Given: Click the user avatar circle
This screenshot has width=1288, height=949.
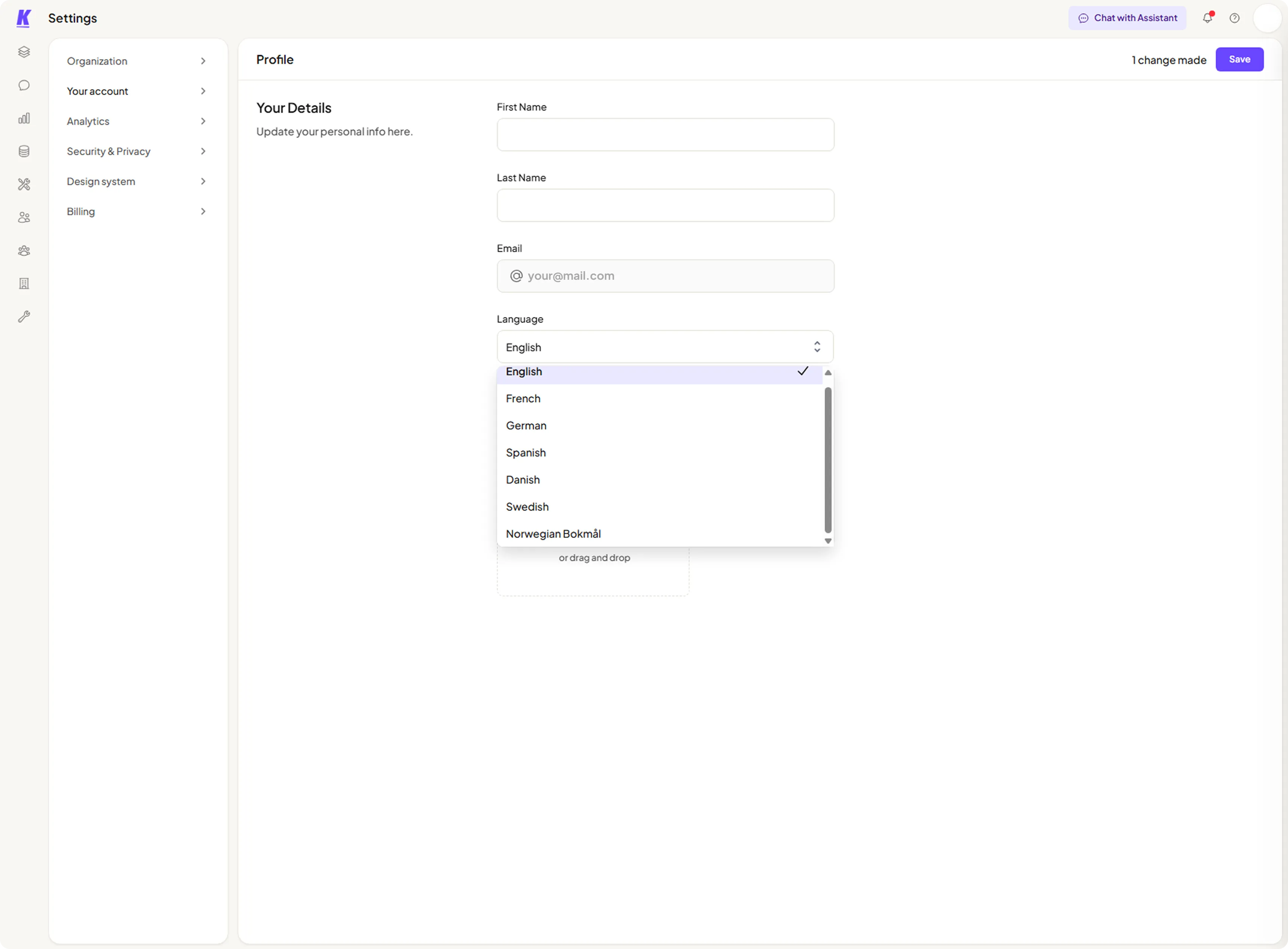Looking at the screenshot, I should point(1267,18).
